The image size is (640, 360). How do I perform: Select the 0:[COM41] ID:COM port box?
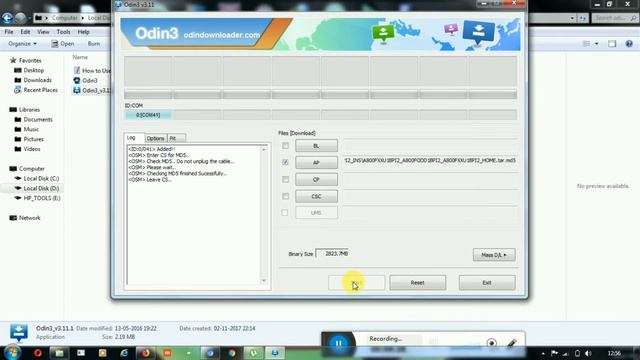(x=148, y=115)
